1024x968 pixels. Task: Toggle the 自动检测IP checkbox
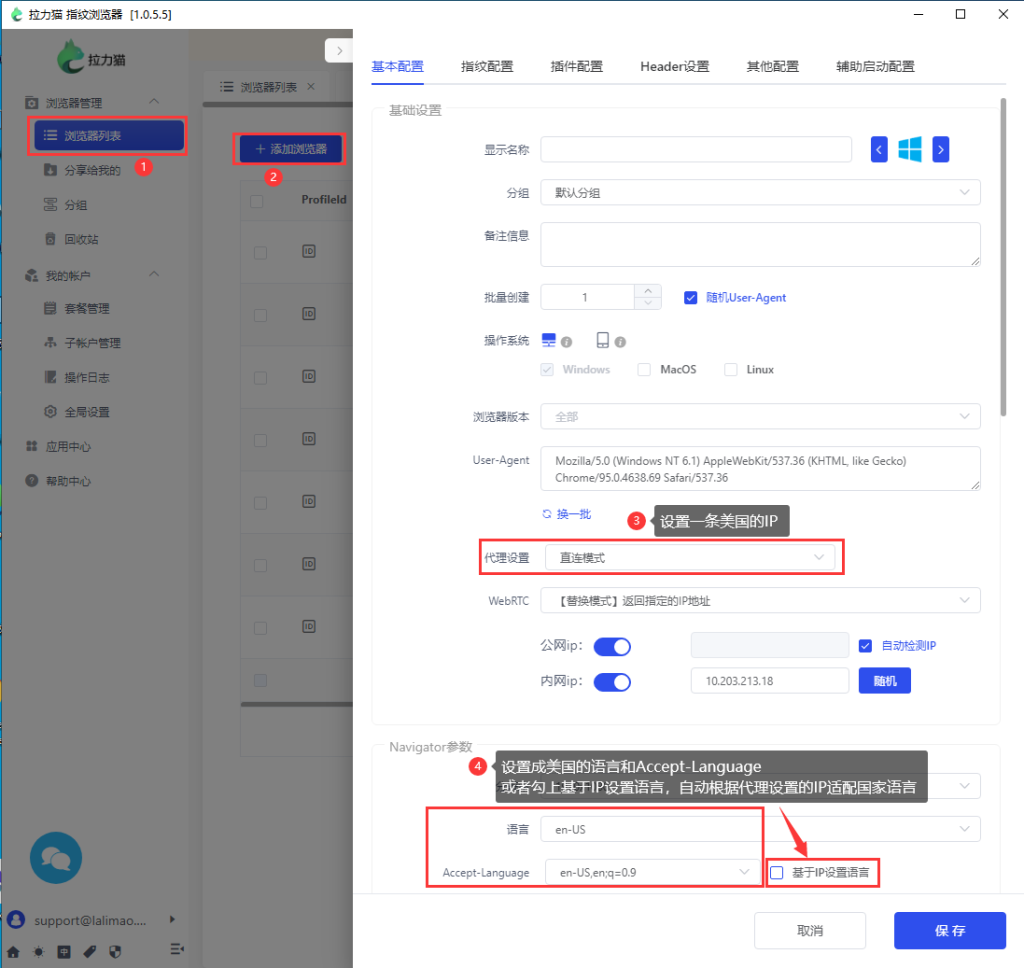click(x=865, y=646)
